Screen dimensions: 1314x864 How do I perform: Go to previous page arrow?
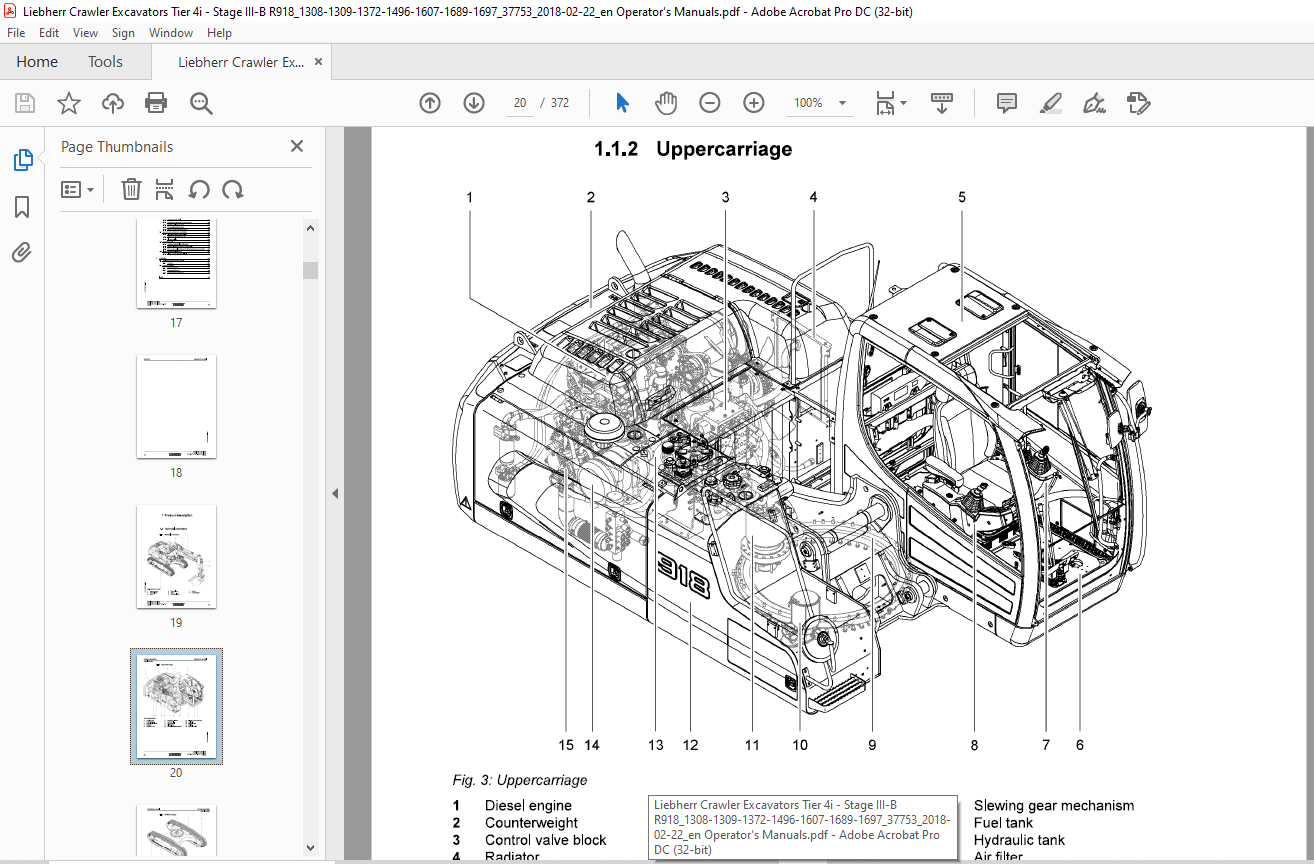[430, 103]
